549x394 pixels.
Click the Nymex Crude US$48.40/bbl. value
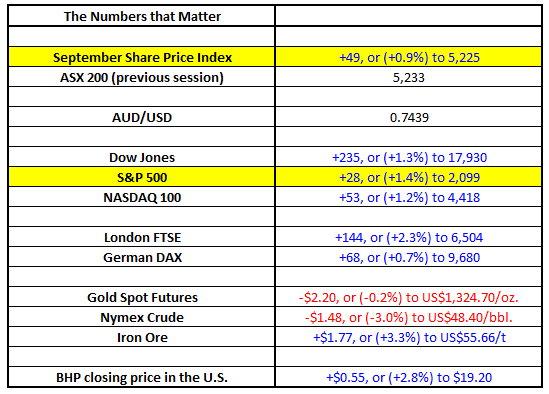409,317
